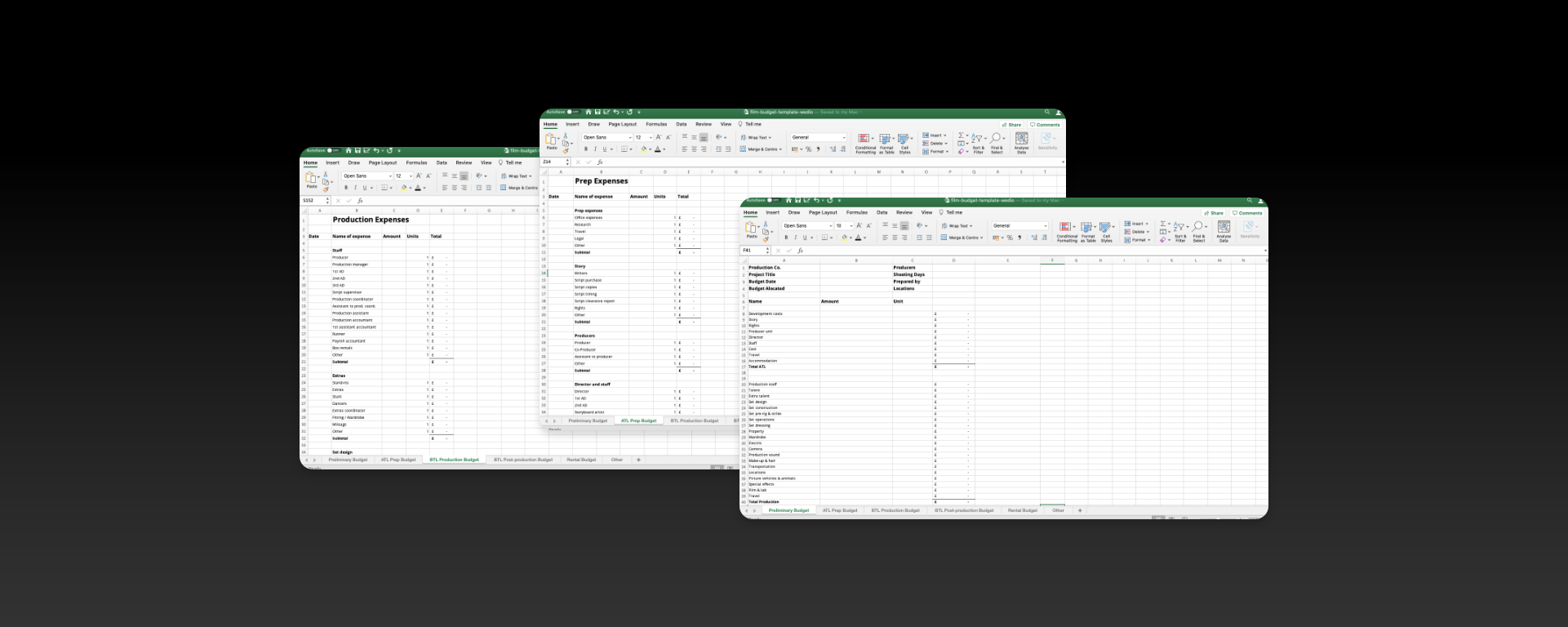Click Tell me in the front window

951,212
